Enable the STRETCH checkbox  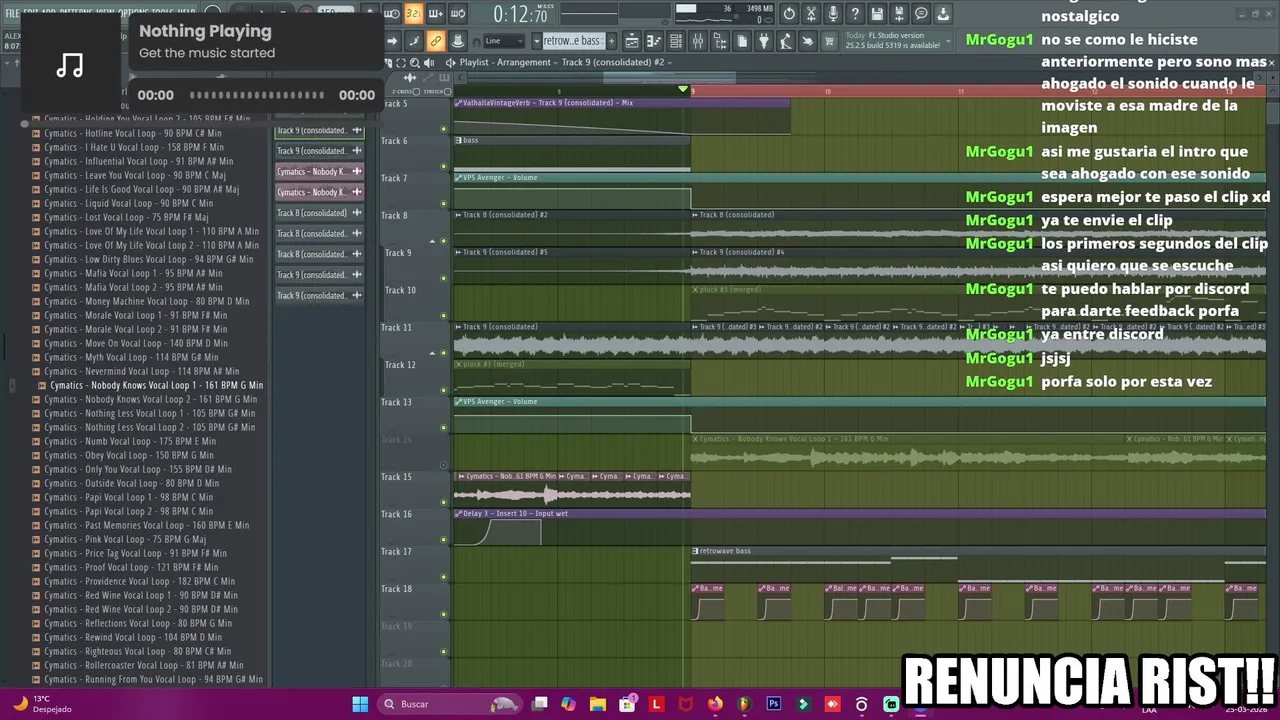(x=447, y=92)
